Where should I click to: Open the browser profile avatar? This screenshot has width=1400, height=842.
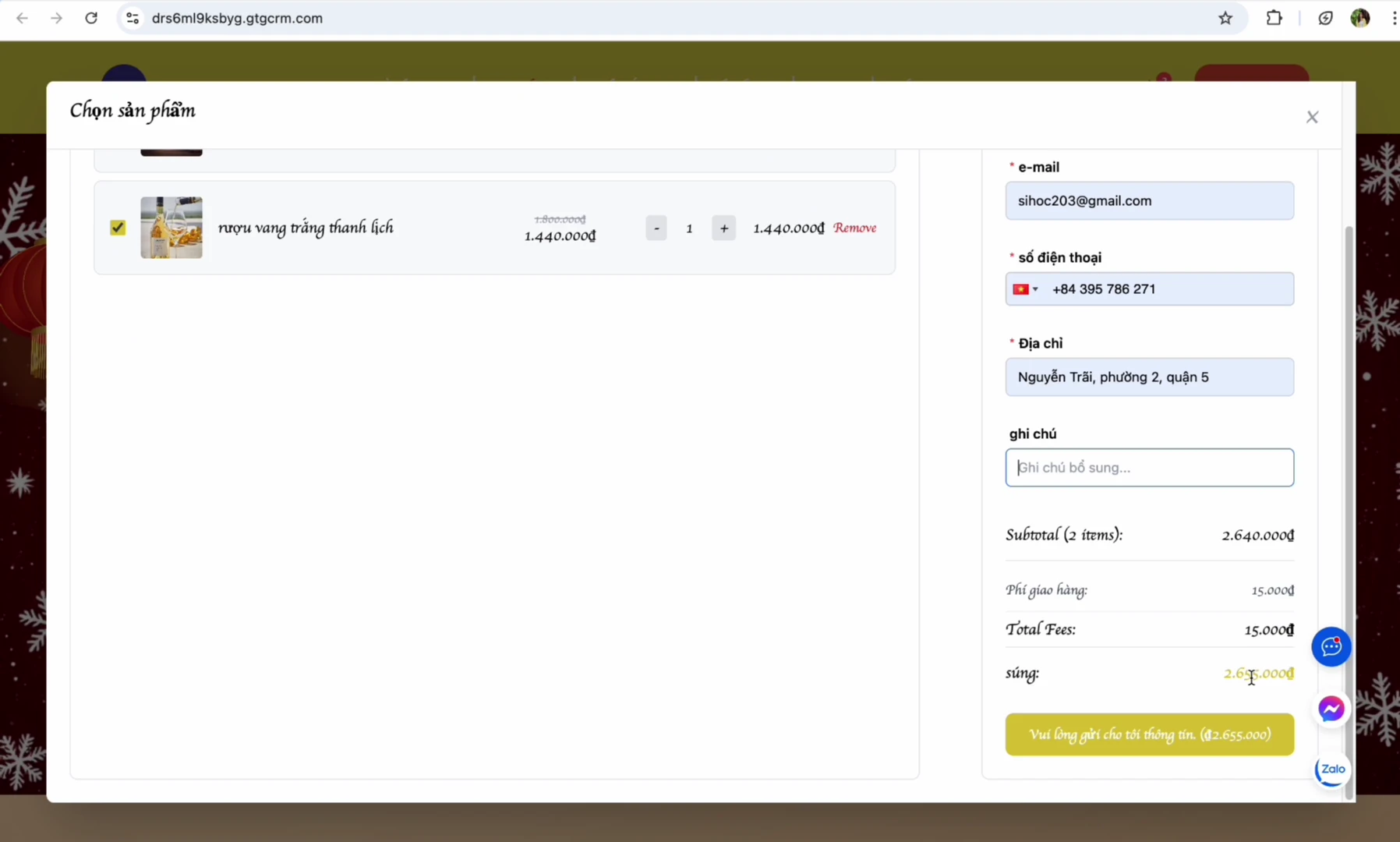point(1359,18)
